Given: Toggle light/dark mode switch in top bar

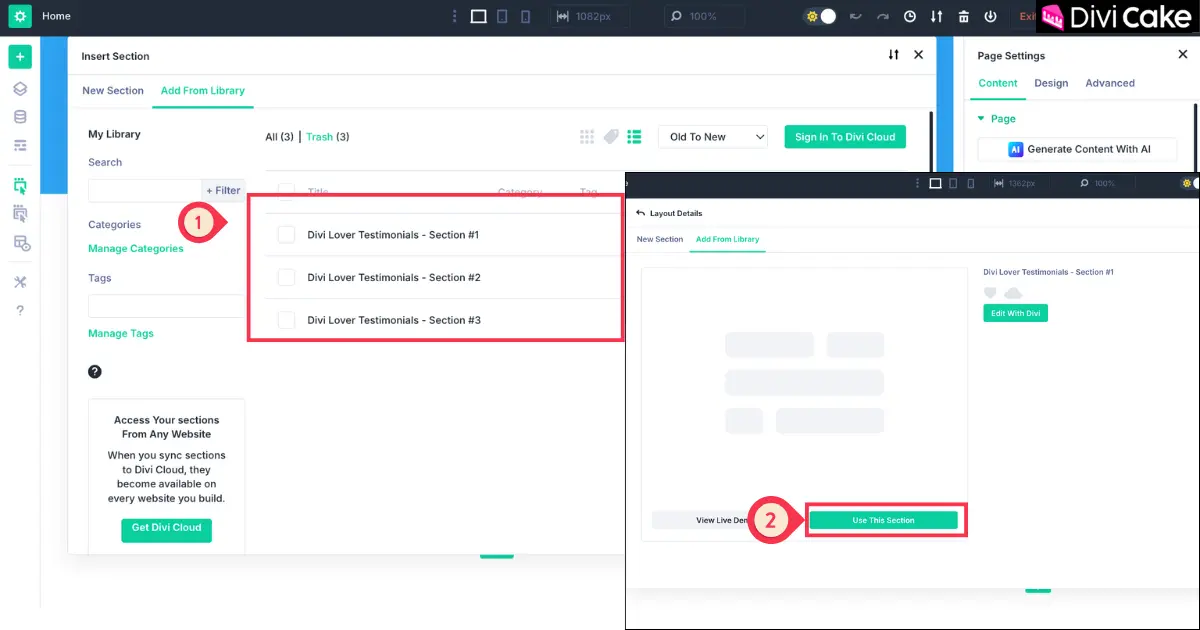Looking at the screenshot, I should click(820, 16).
